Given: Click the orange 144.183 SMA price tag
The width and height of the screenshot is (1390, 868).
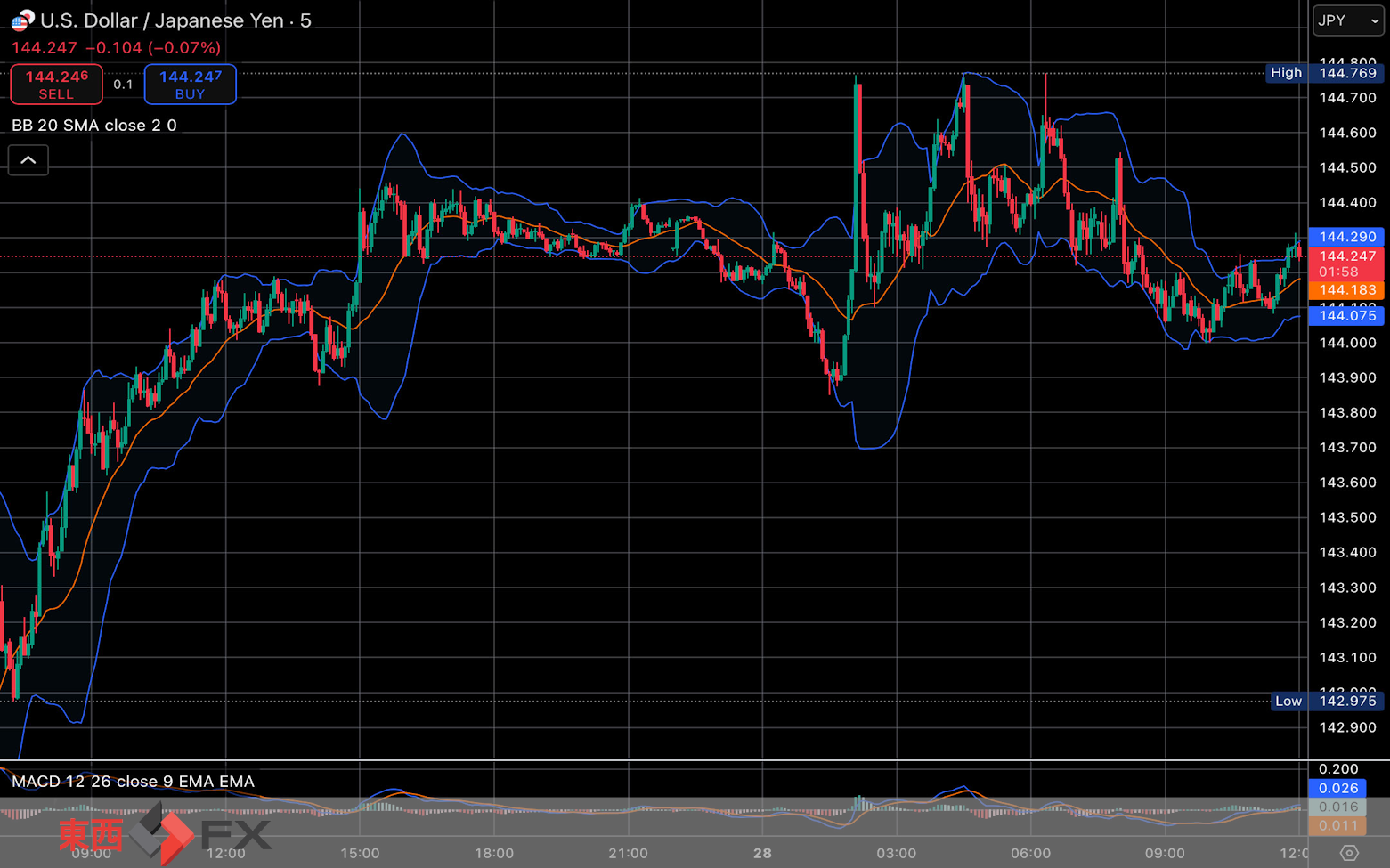Looking at the screenshot, I should [1346, 290].
